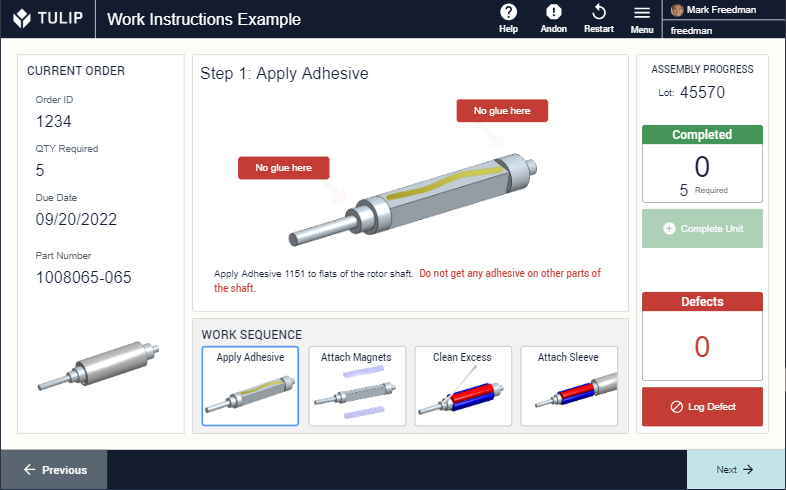Click the left No glue here label
Screen dimensions: 786x490
pos(284,168)
